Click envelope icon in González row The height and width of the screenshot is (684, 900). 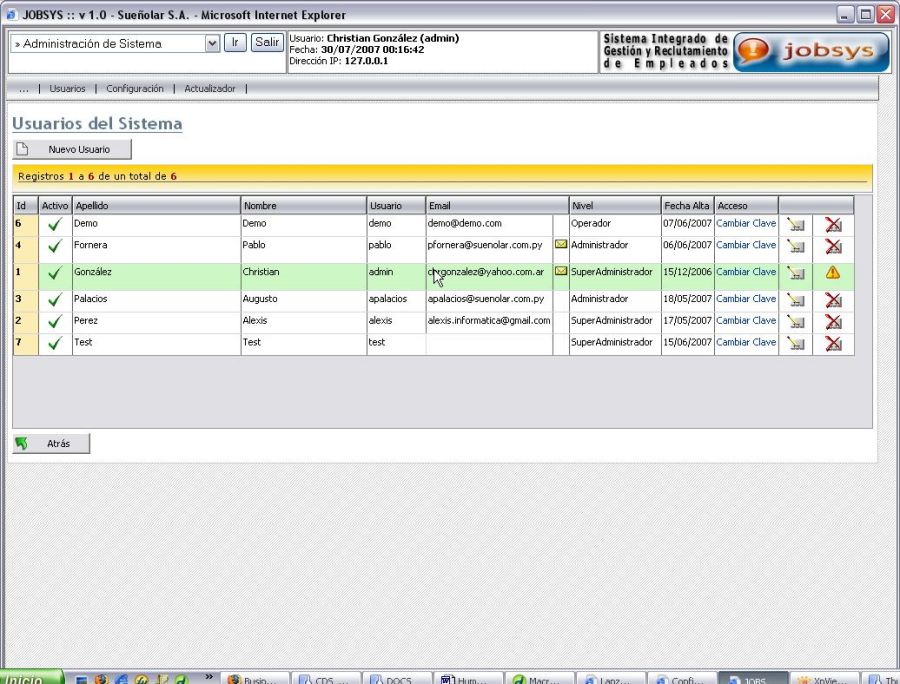(x=561, y=272)
